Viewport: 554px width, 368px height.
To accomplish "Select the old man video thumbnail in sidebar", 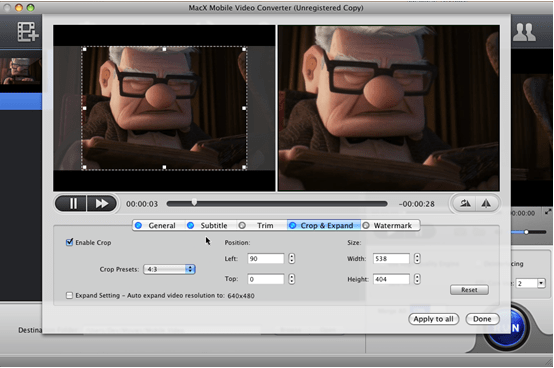I will (20, 71).
